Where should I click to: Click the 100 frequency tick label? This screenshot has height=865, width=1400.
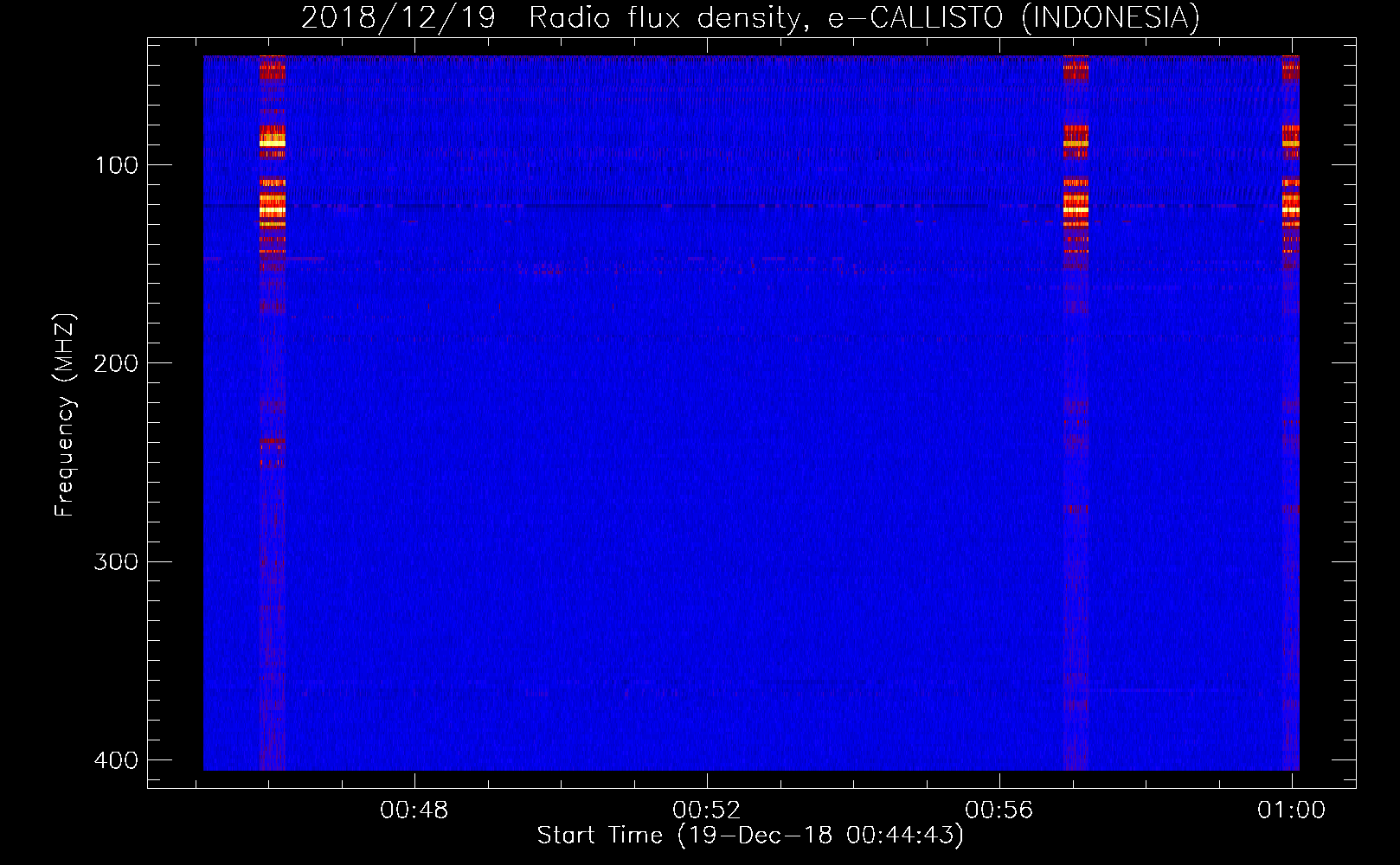tap(116, 165)
